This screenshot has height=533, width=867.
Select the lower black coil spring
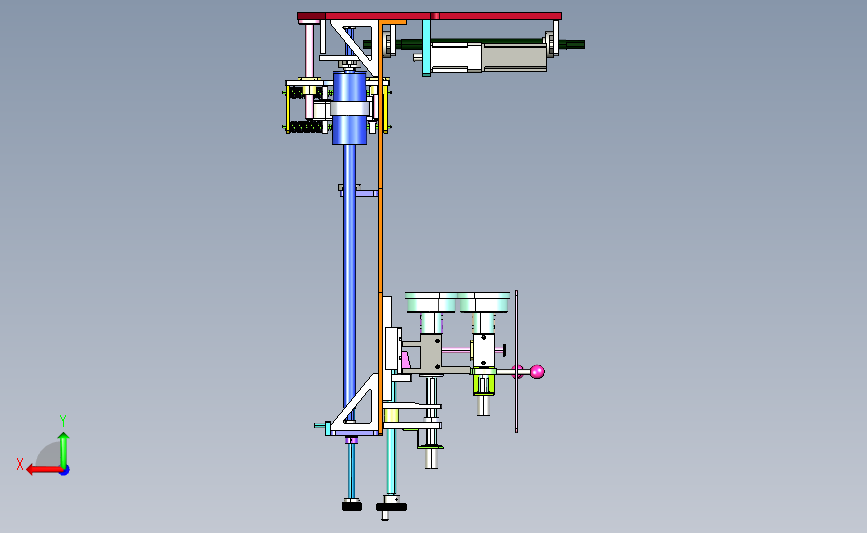pos(307,127)
